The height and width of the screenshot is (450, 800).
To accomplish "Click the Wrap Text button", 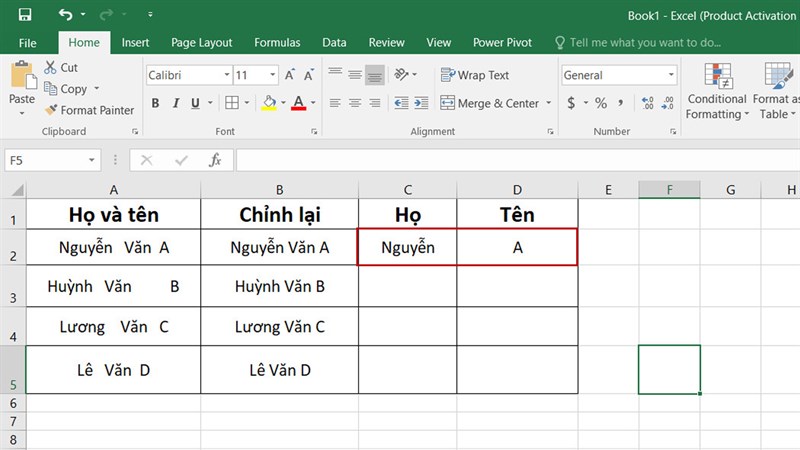I will click(474, 76).
